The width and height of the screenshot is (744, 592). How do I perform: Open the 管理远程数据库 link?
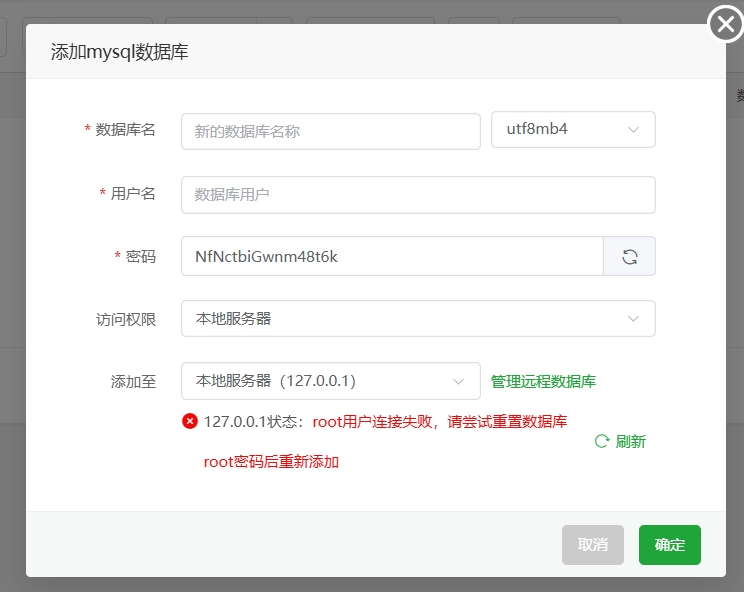point(543,381)
